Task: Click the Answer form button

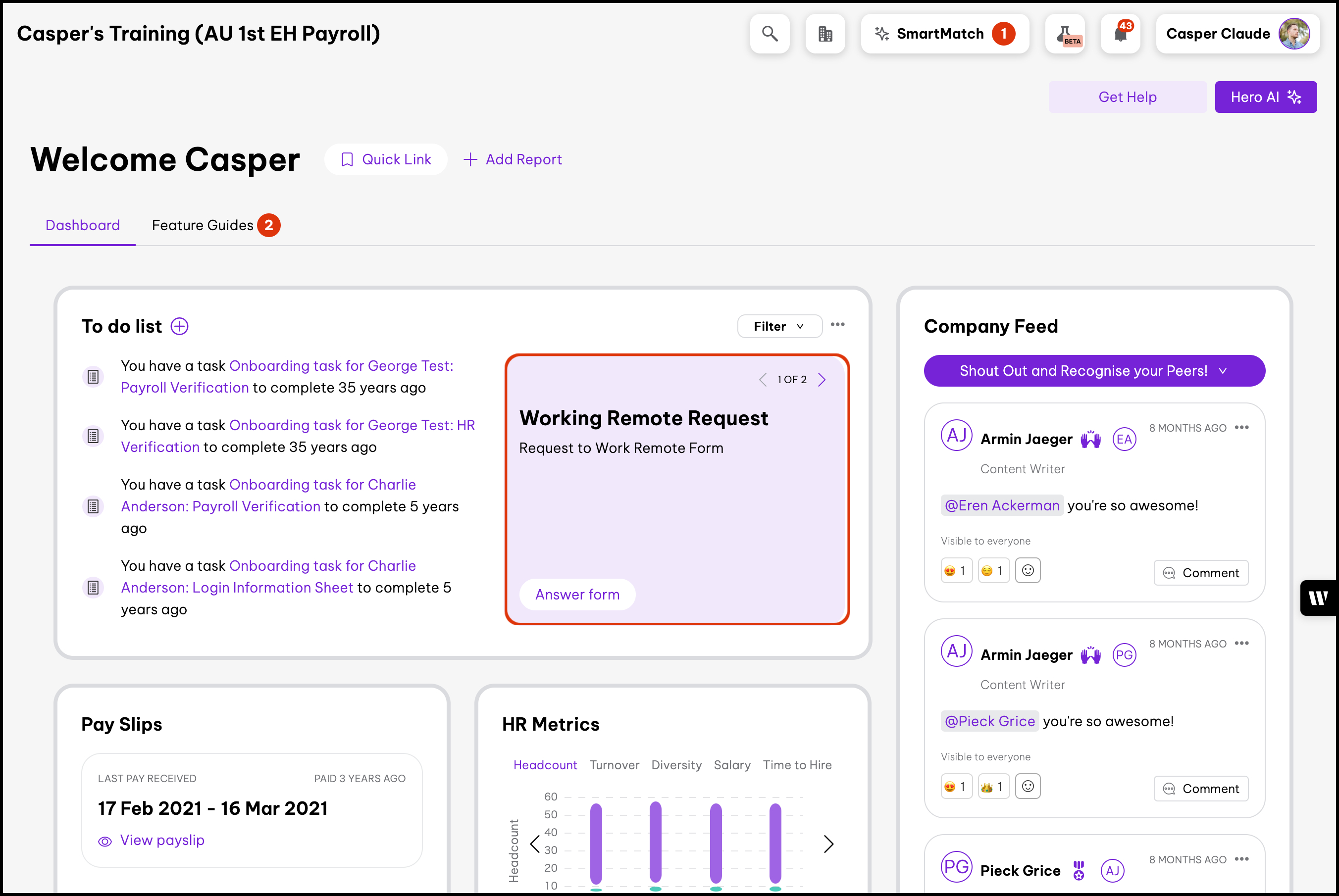Action: [x=577, y=595]
